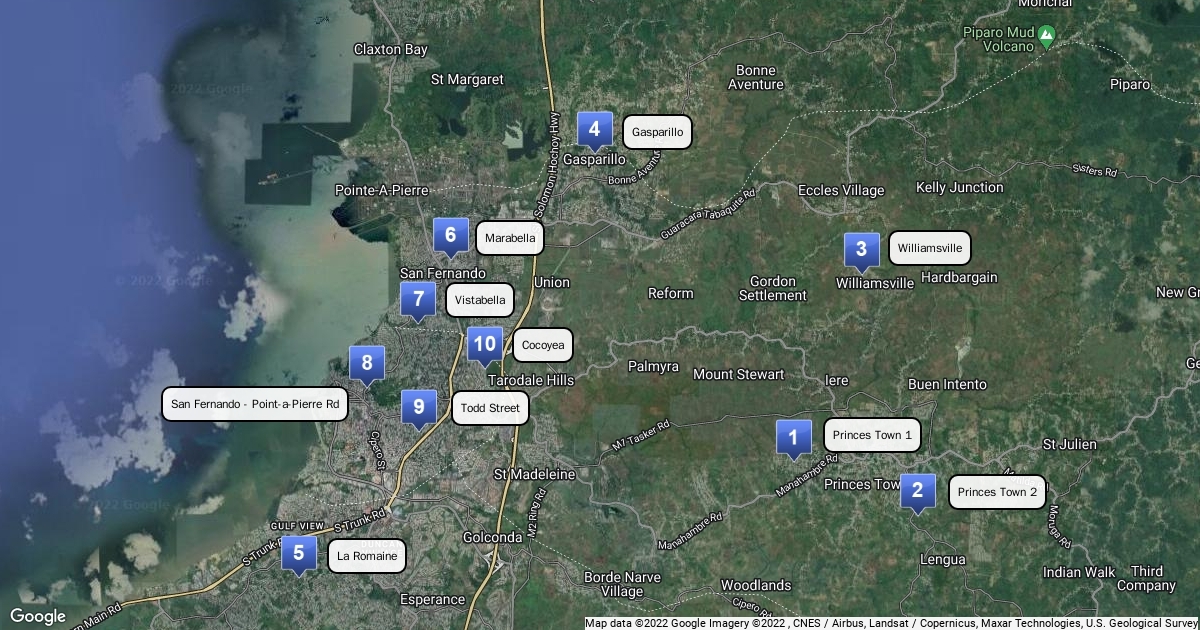Click marker 8 on the coastline
This screenshot has height=630, width=1200.
(x=367, y=364)
